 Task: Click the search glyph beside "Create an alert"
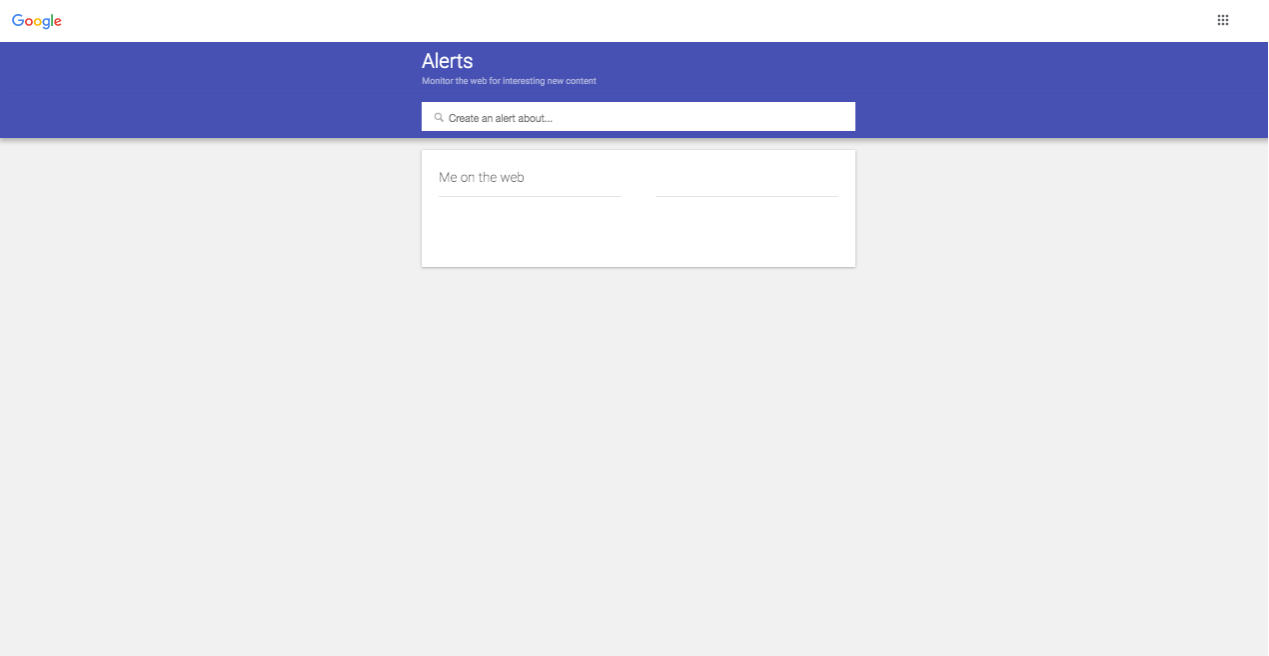[x=438, y=117]
